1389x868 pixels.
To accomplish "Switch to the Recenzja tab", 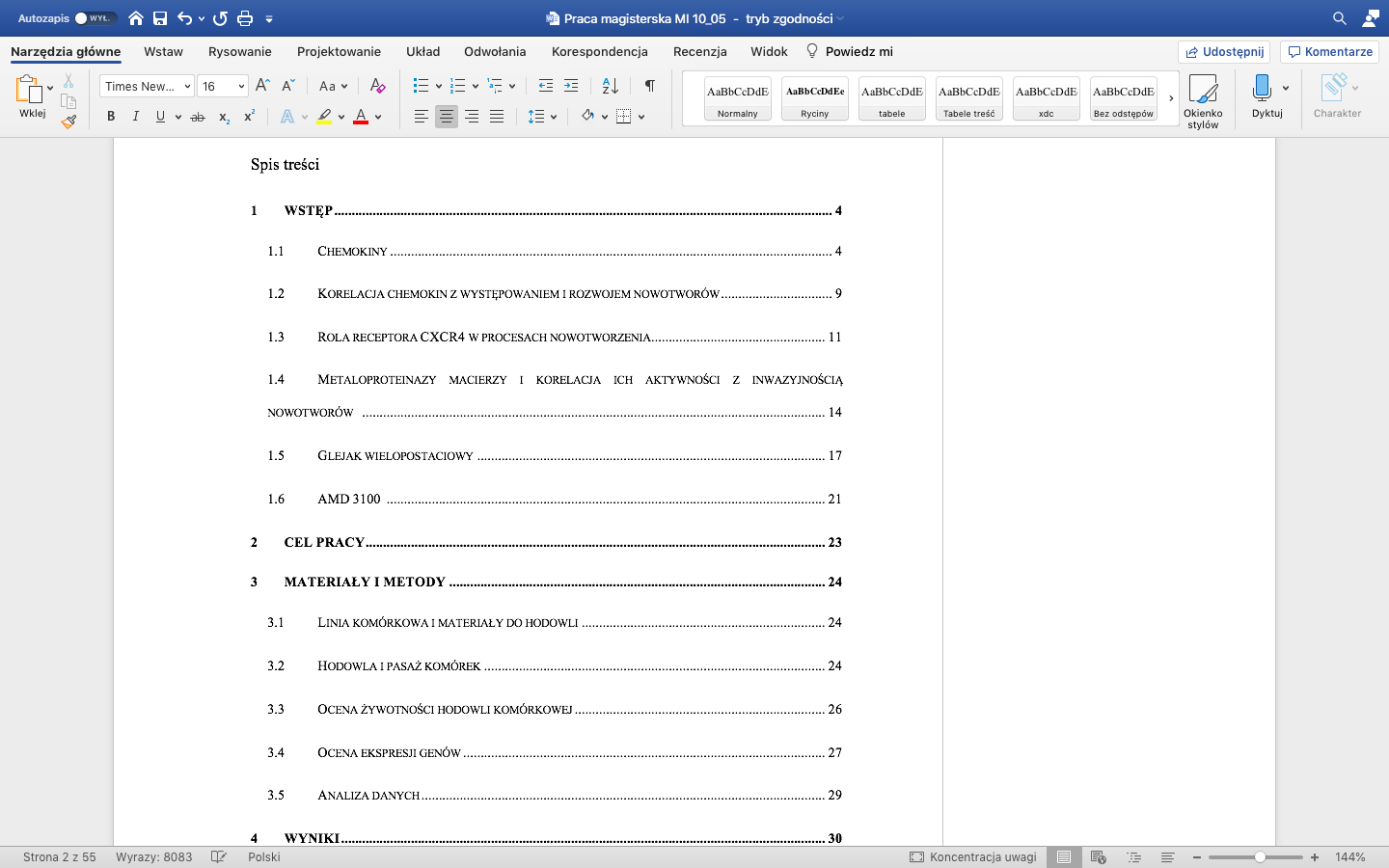I will pos(700,52).
